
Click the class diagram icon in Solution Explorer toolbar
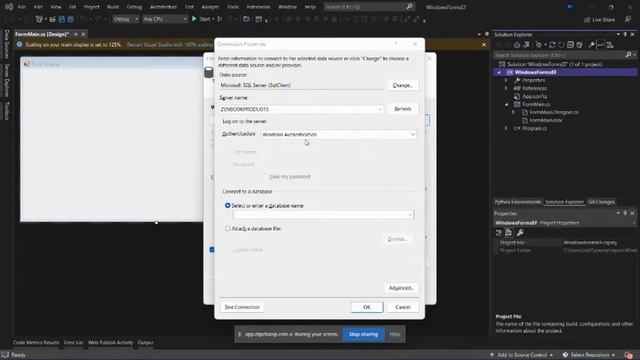click(610, 45)
